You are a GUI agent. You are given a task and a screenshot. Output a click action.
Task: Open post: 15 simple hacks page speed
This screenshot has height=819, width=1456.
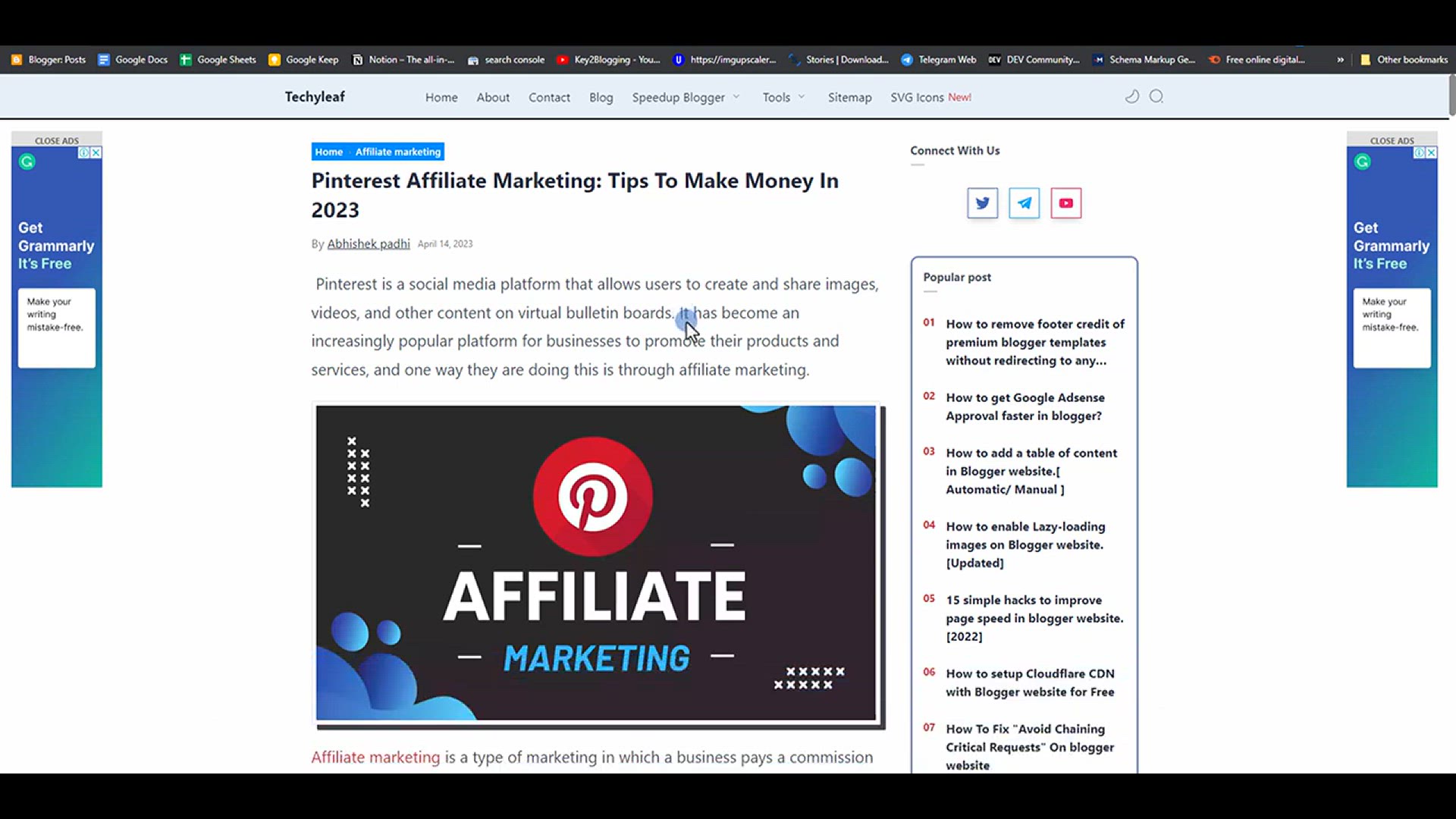[x=1034, y=618]
